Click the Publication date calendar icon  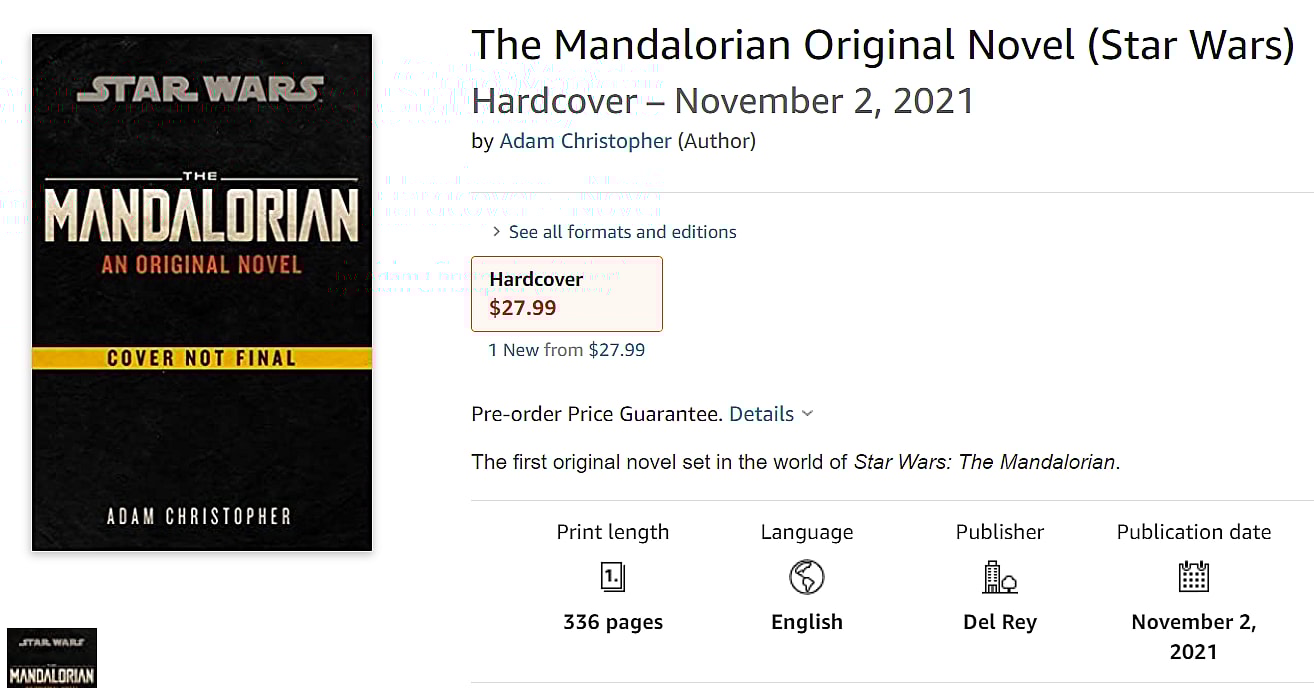[x=1193, y=576]
